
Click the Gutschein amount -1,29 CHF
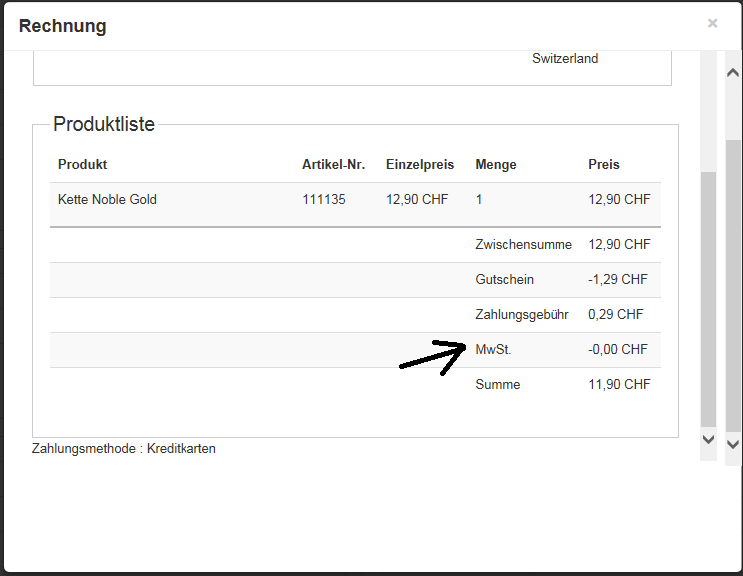pyautogui.click(x=618, y=280)
